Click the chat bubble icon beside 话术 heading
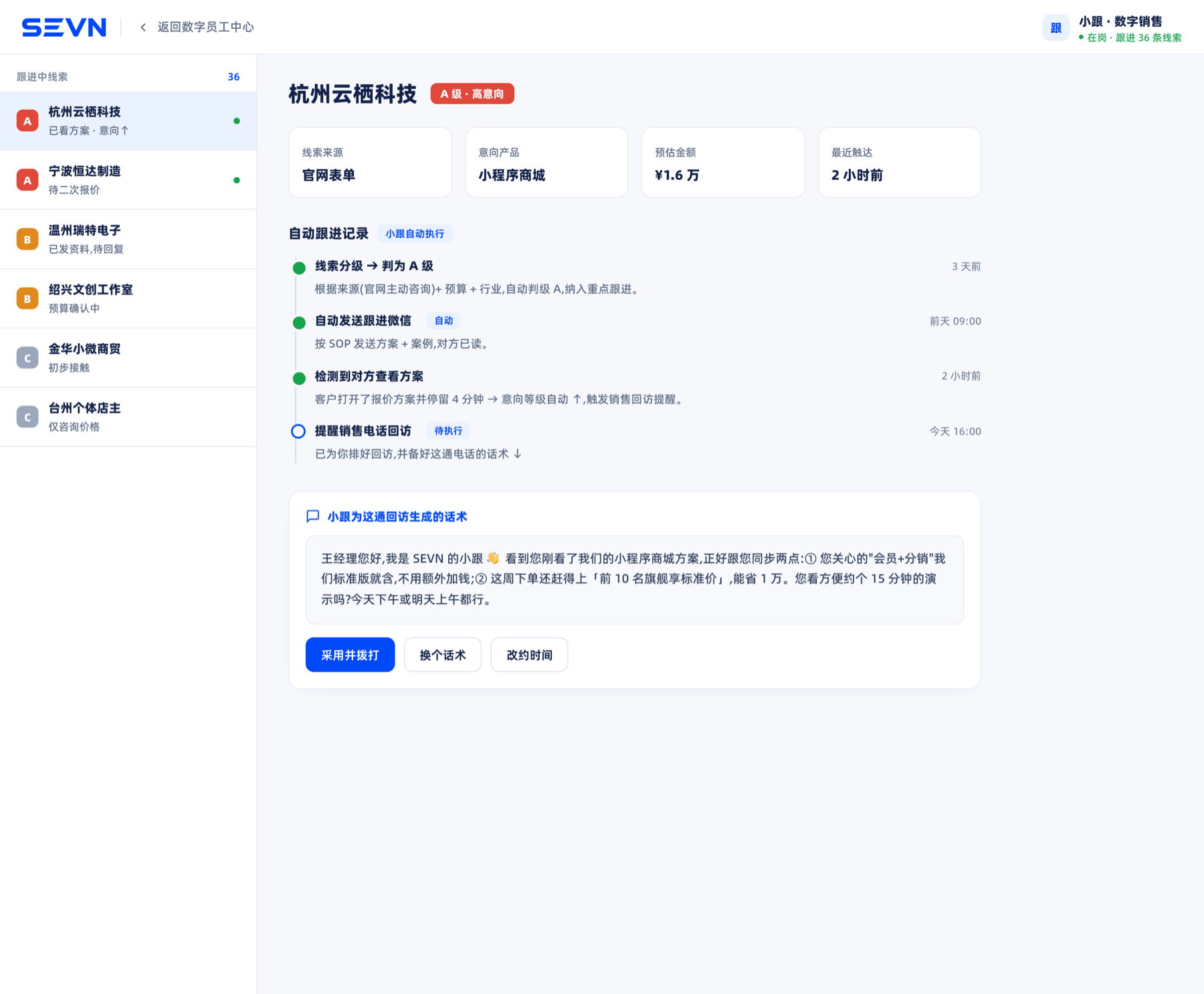The width and height of the screenshot is (1204, 994). 312,516
